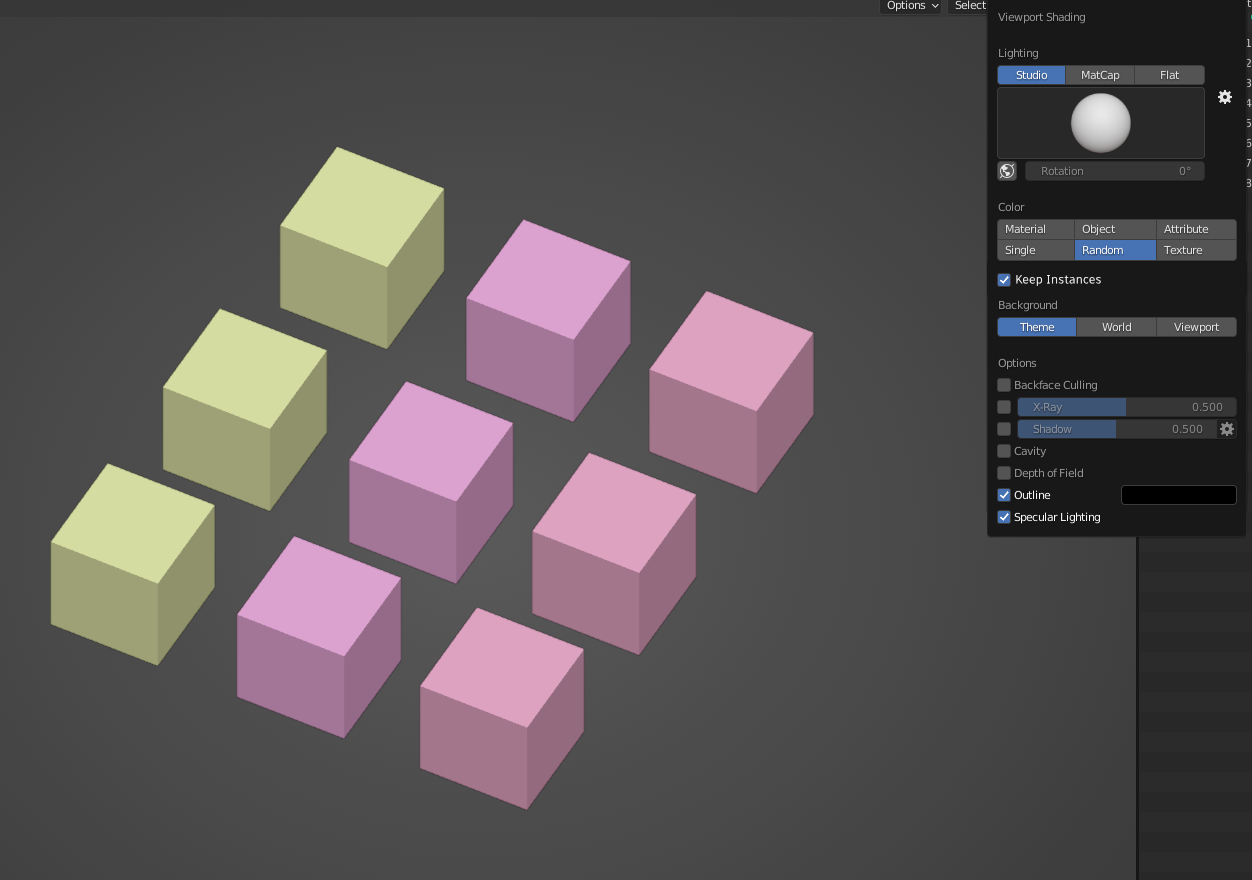
Task: Select the Random color mode
Action: [x=1115, y=250]
